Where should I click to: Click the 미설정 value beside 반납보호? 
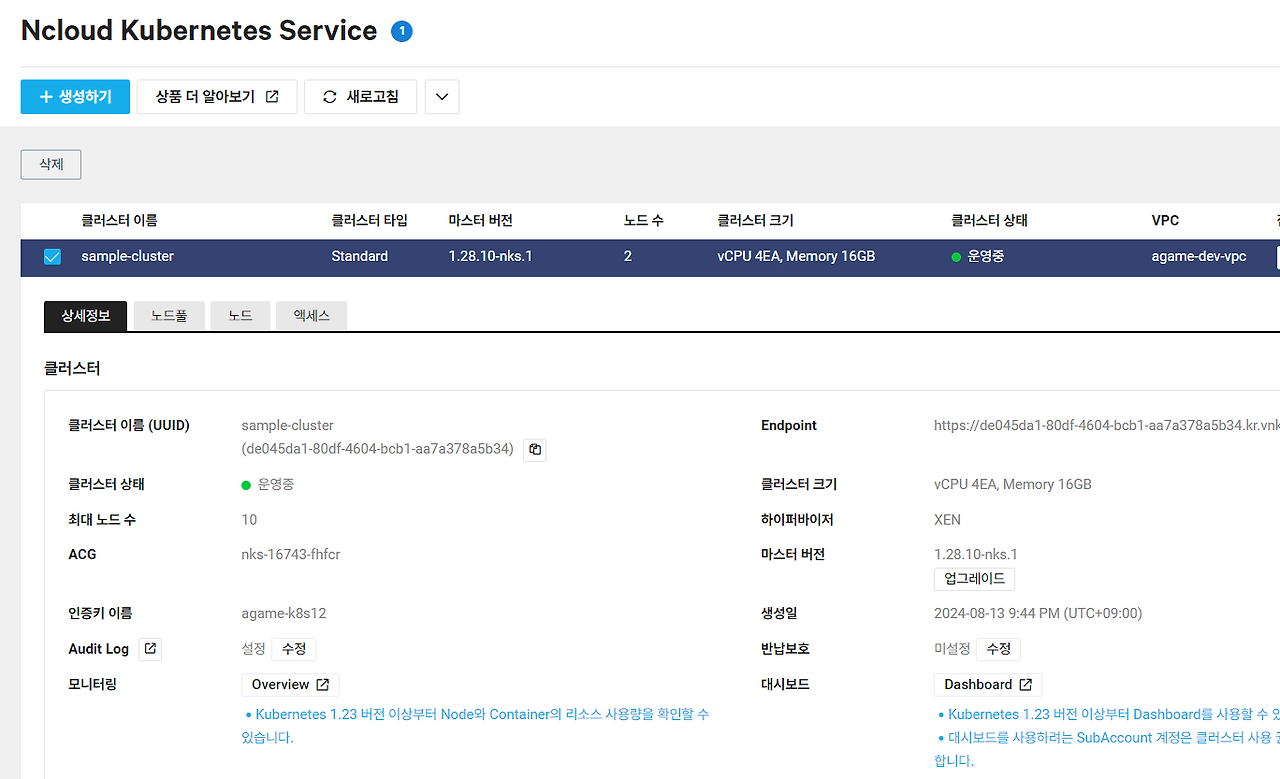click(x=952, y=649)
